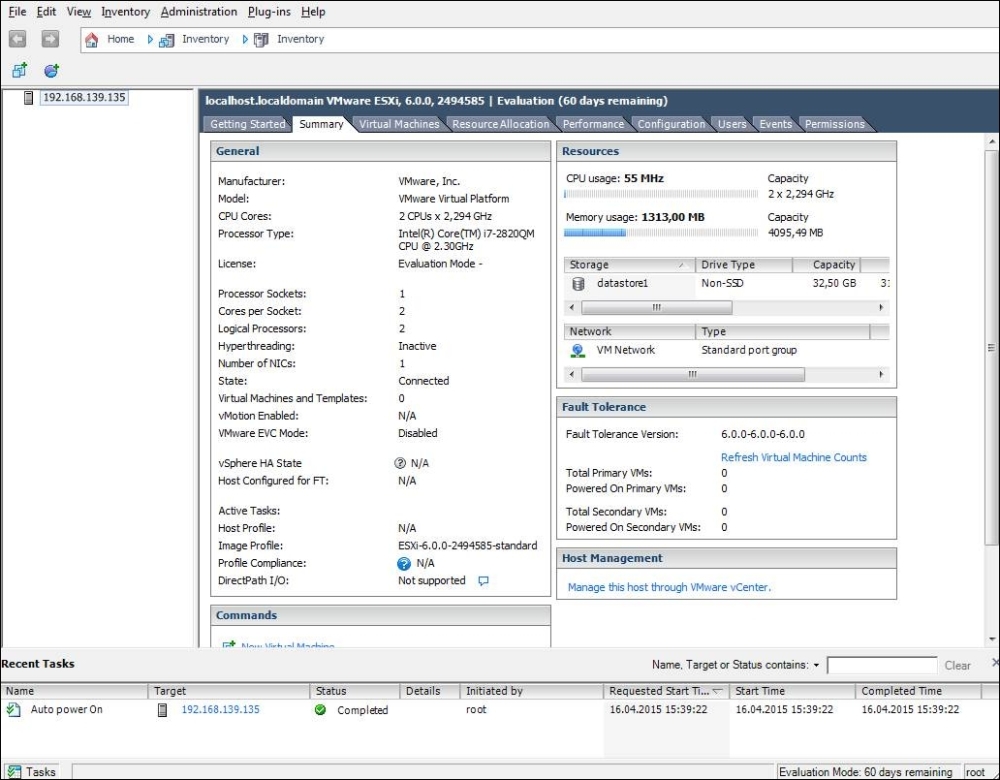The height and width of the screenshot is (780, 1000).
Task: Click the Home house icon
Action: click(x=92, y=40)
